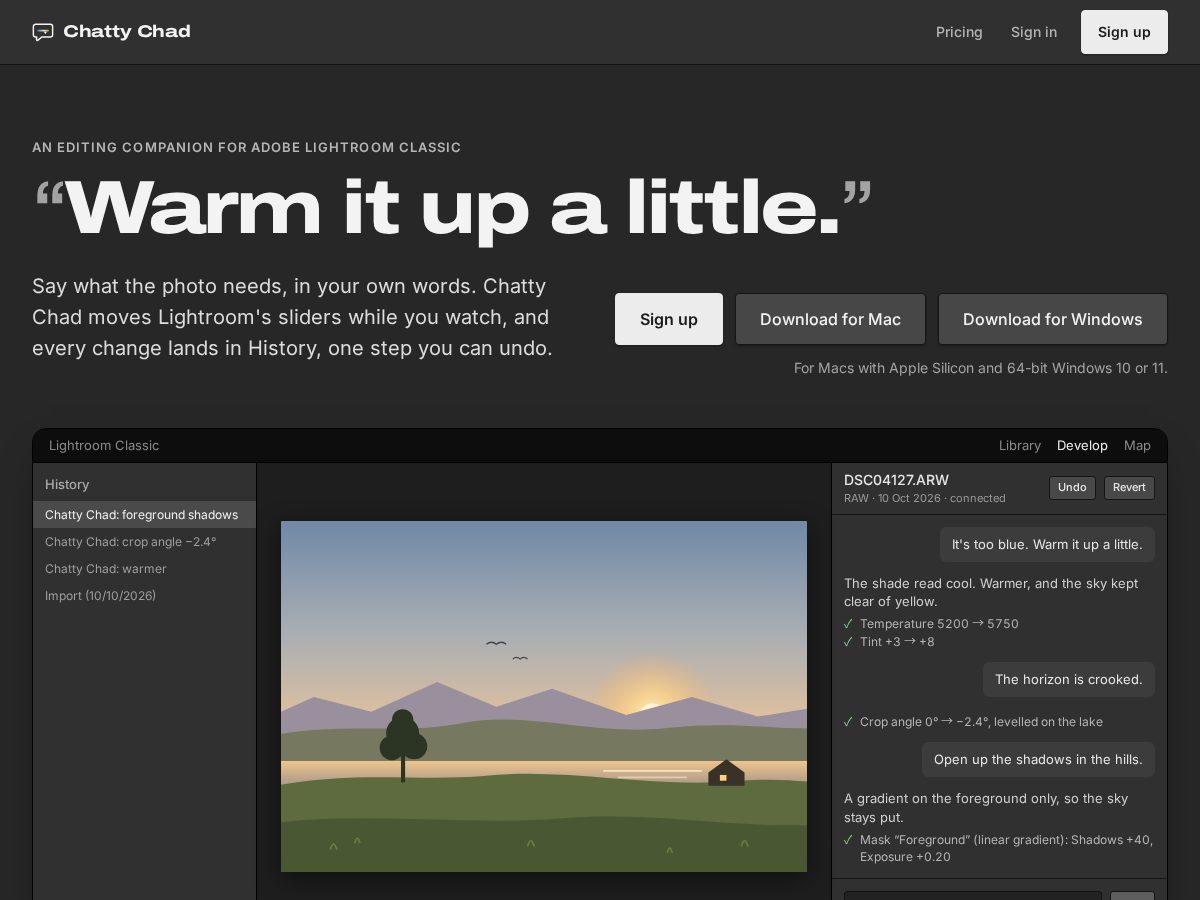Click the checkmark icon next to Temperature
The width and height of the screenshot is (1200, 900).
pyautogui.click(x=849, y=624)
